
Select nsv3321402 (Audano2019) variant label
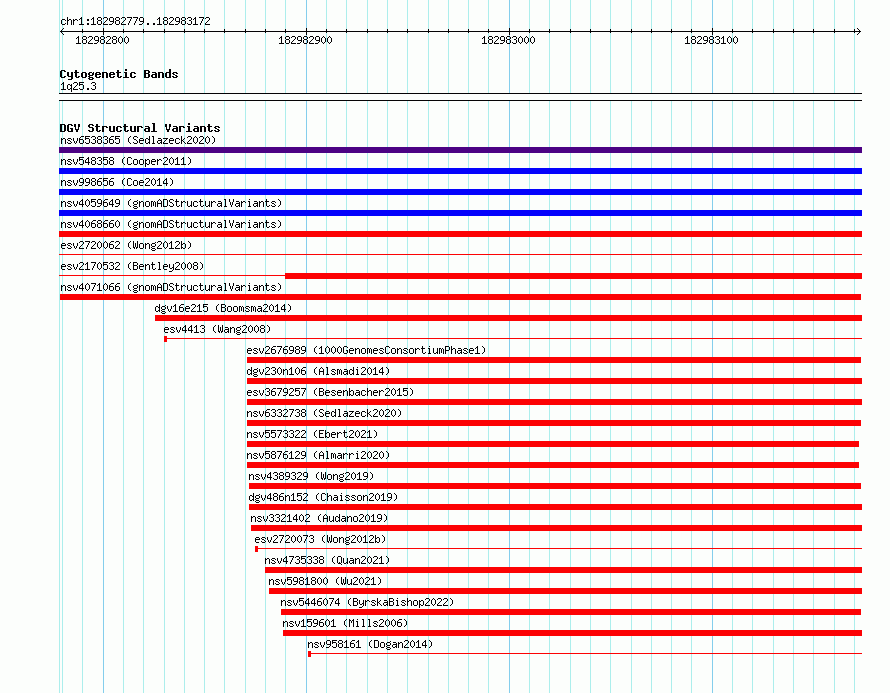pos(319,518)
